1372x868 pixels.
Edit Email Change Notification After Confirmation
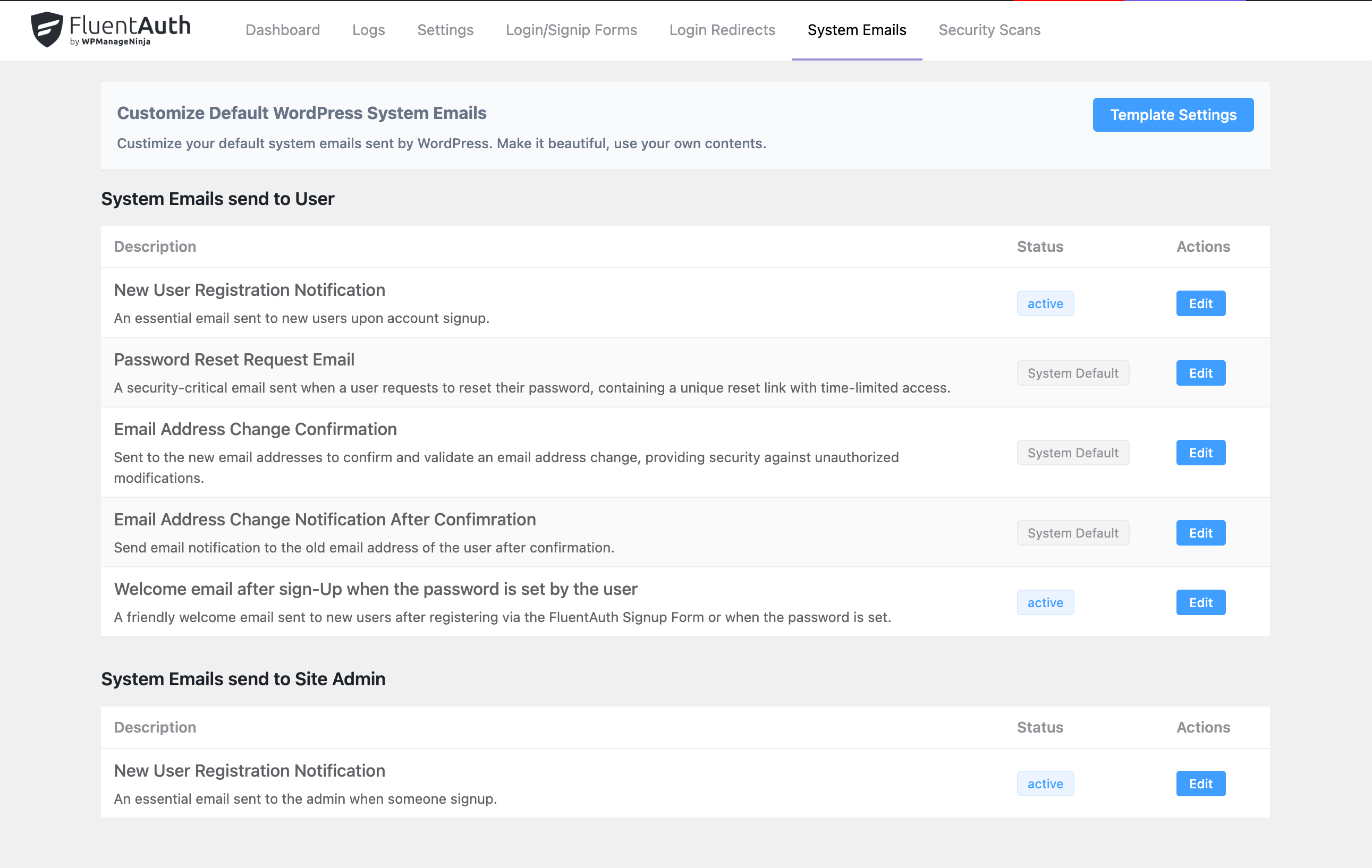click(x=1200, y=533)
